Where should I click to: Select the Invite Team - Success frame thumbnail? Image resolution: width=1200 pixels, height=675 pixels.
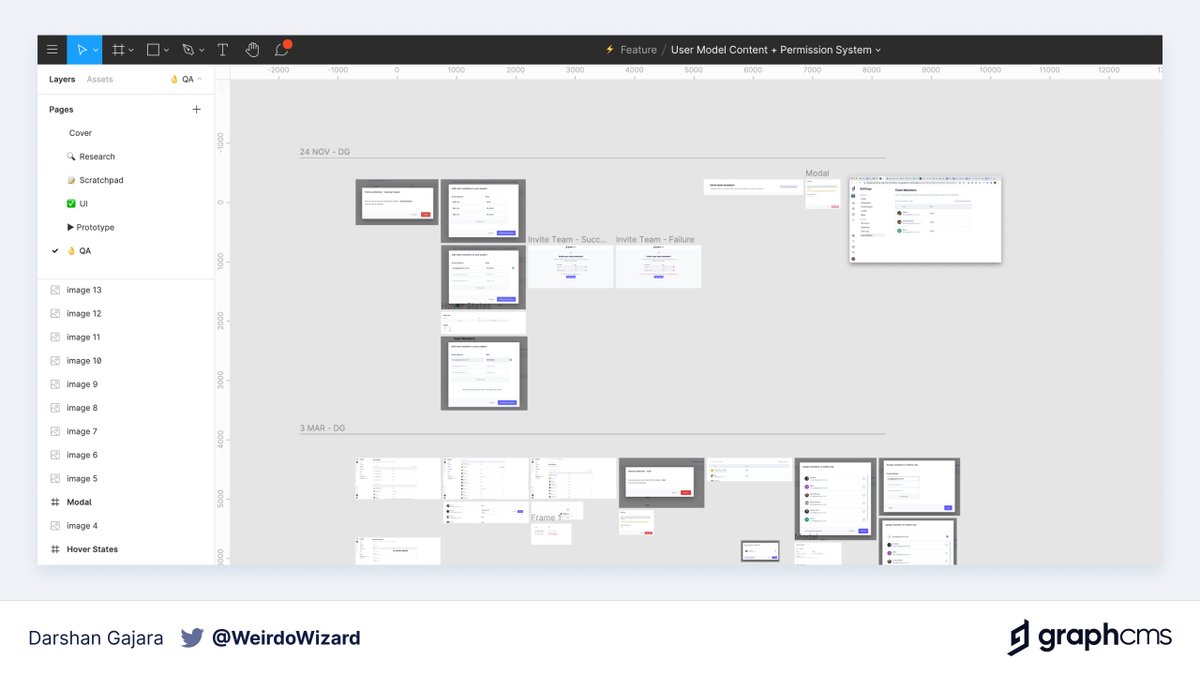[x=570, y=267]
